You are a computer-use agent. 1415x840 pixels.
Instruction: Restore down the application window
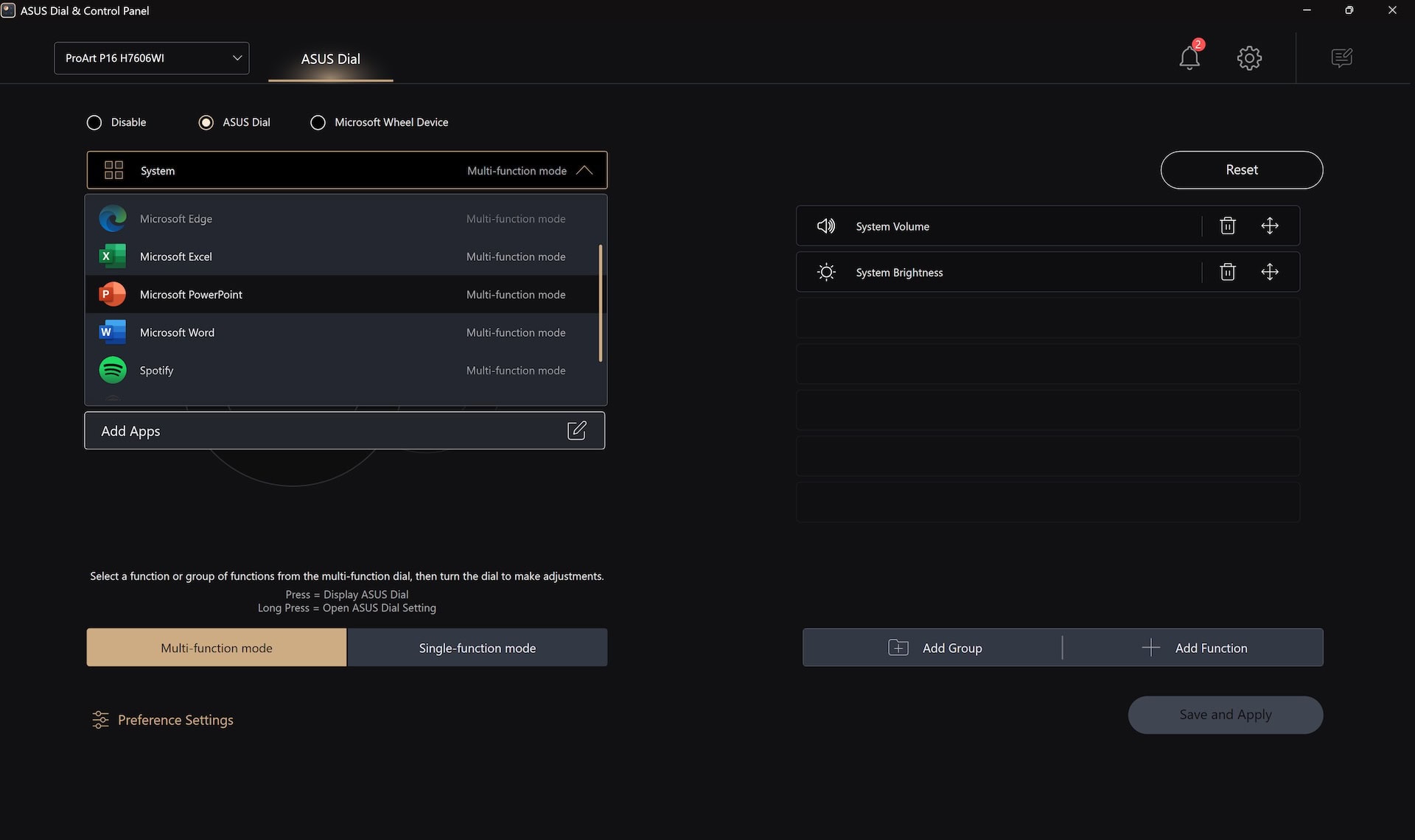tap(1349, 10)
